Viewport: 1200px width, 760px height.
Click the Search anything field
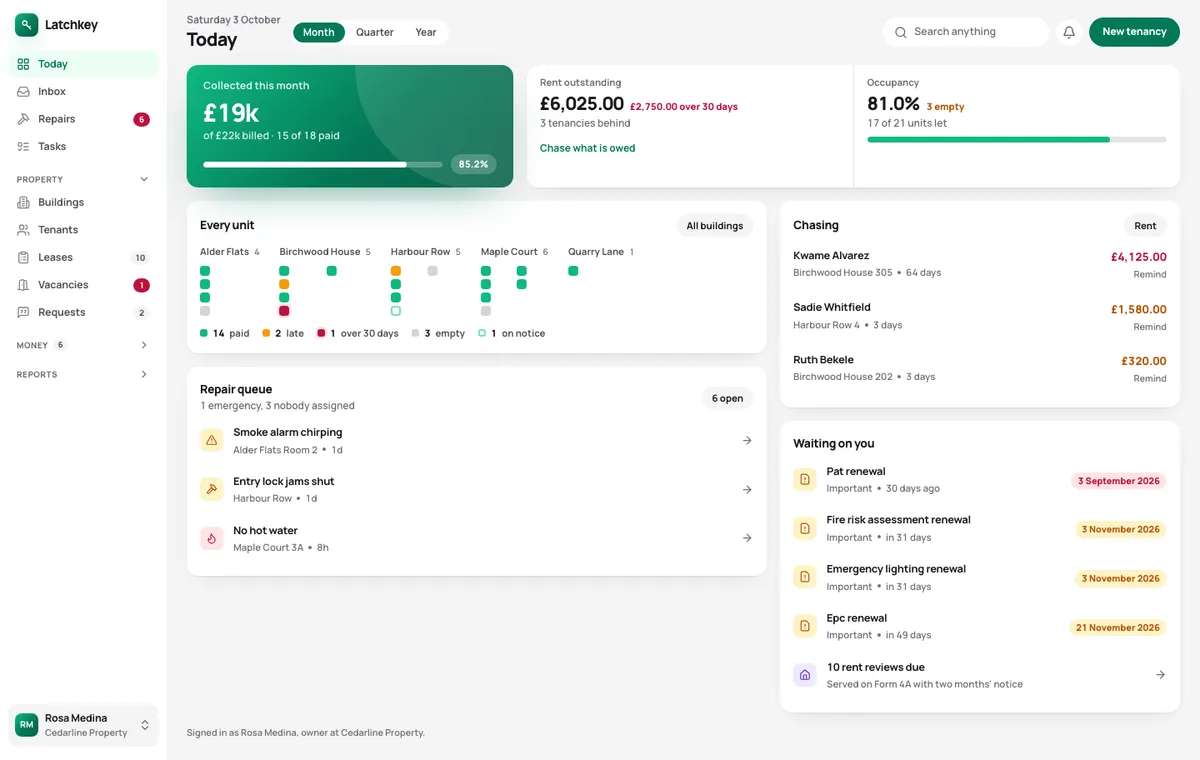click(x=966, y=32)
